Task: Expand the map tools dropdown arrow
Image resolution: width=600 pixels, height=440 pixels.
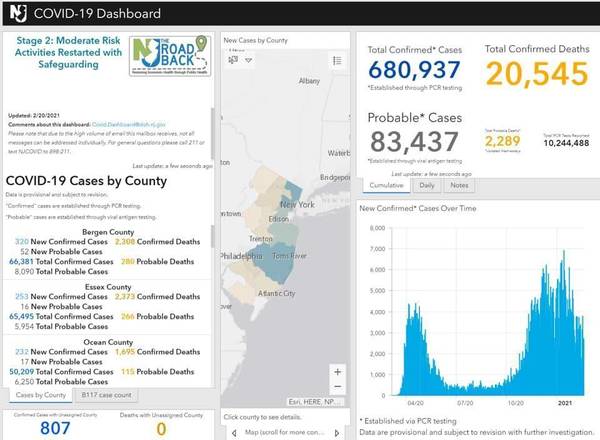Action: coord(249,60)
